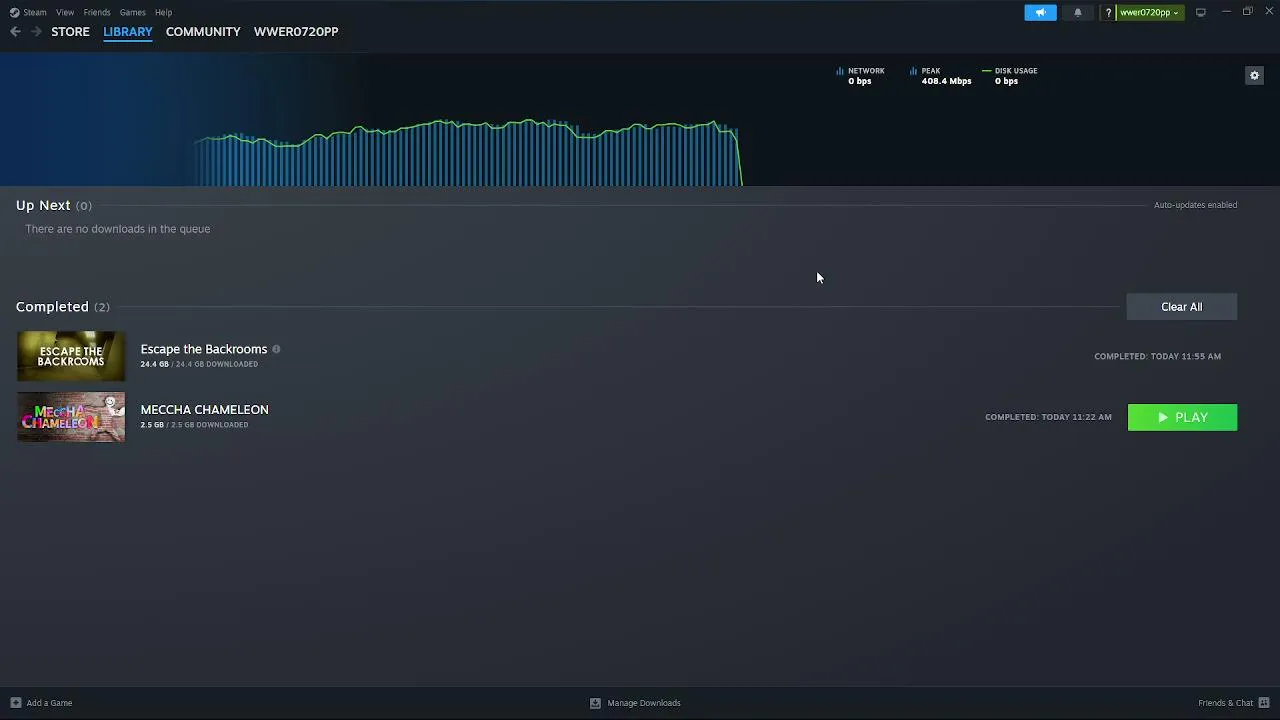The width and height of the screenshot is (1280, 720).
Task: Open Manage Downloads
Action: [635, 703]
